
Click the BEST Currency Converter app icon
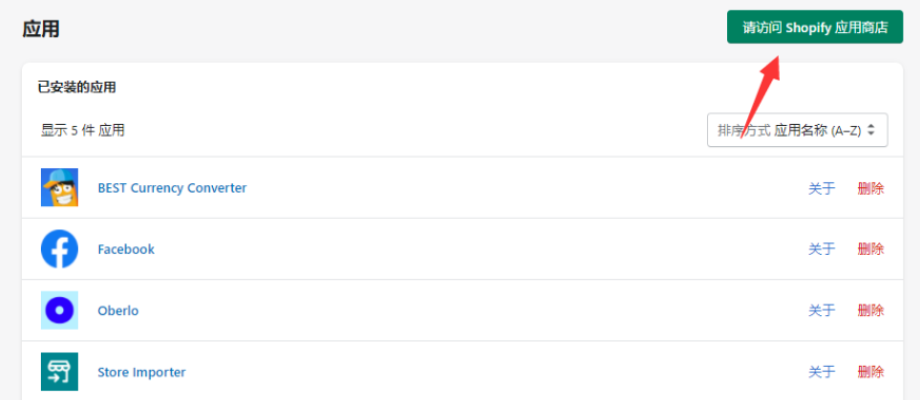coord(59,188)
